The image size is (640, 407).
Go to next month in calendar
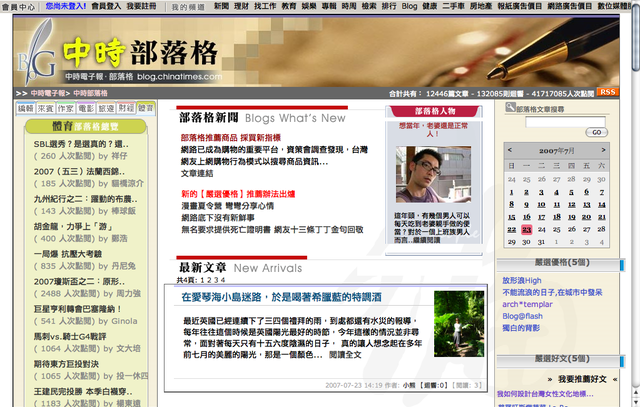[x=603, y=150]
